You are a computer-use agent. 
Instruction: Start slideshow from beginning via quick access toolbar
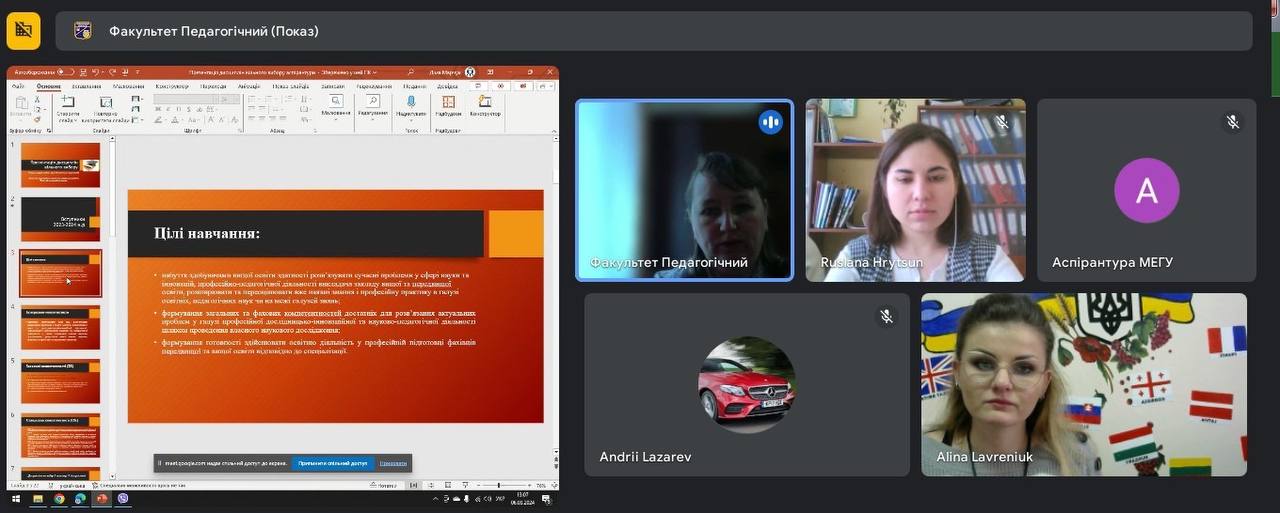click(x=125, y=72)
